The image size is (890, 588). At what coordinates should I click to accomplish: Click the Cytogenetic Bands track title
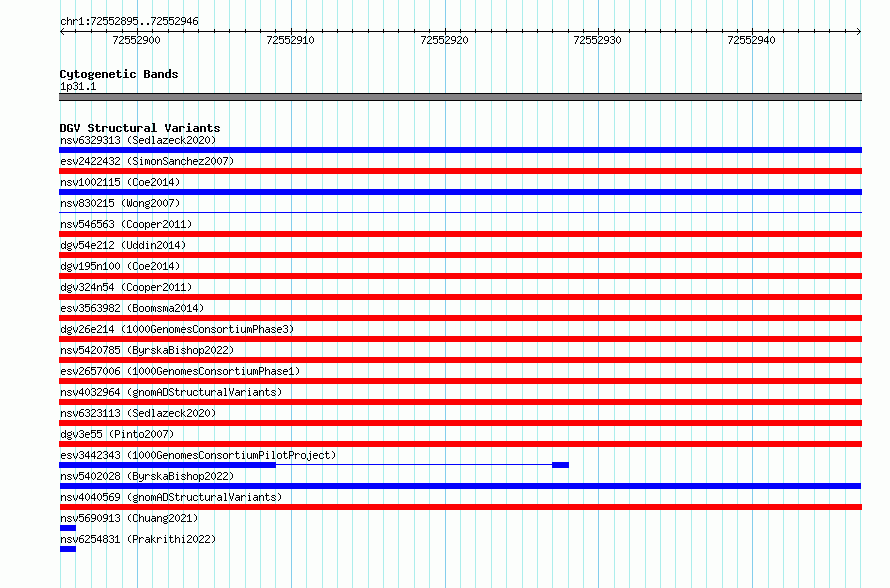pos(119,74)
